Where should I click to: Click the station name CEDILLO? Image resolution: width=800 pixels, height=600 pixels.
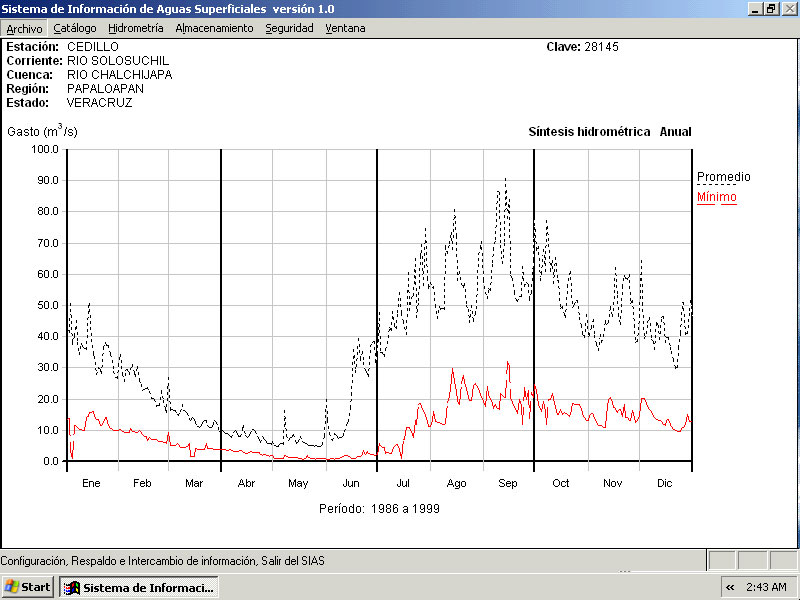pos(92,47)
